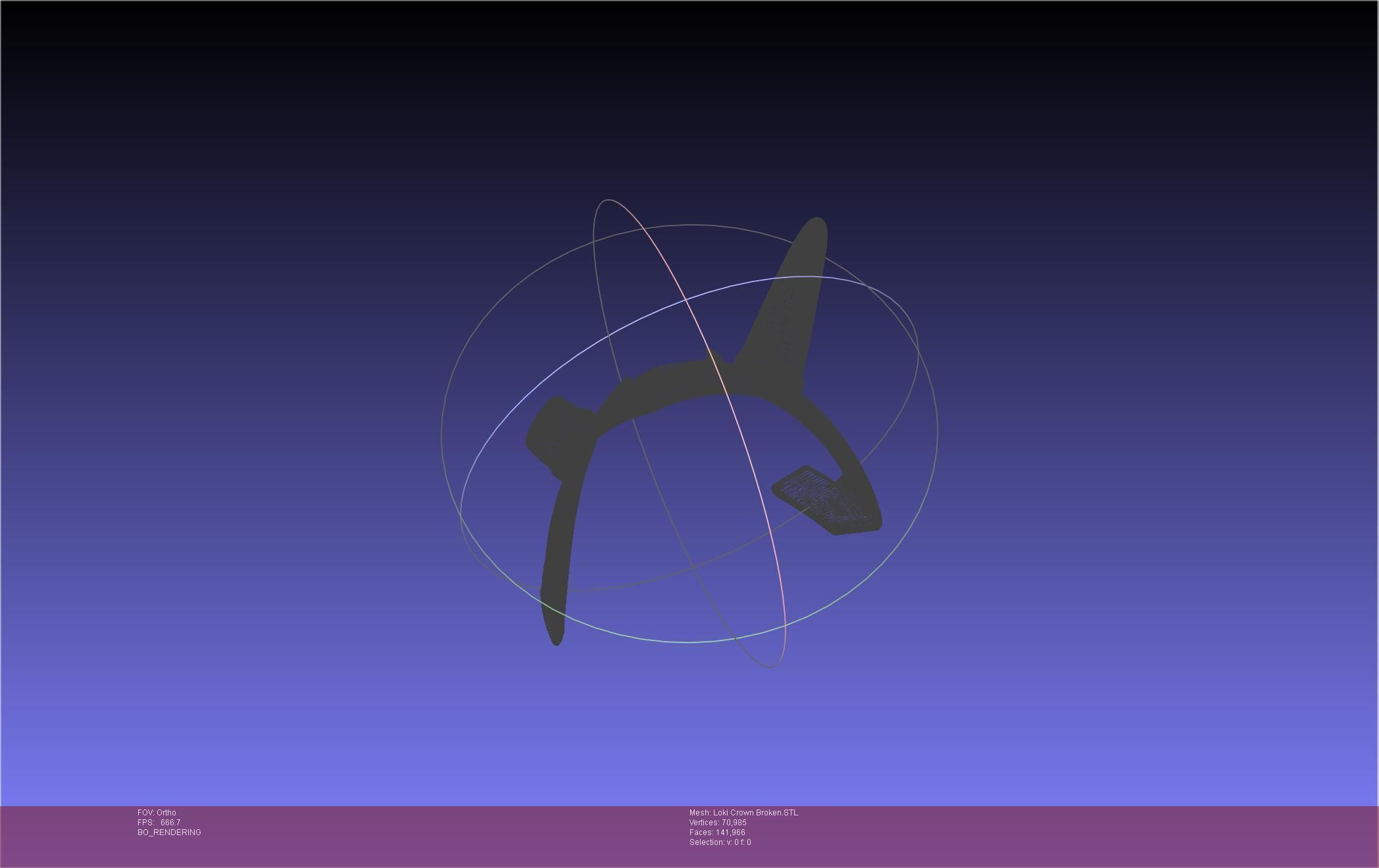Click the Faces count text
This screenshot has height=868, width=1379.
717,832
